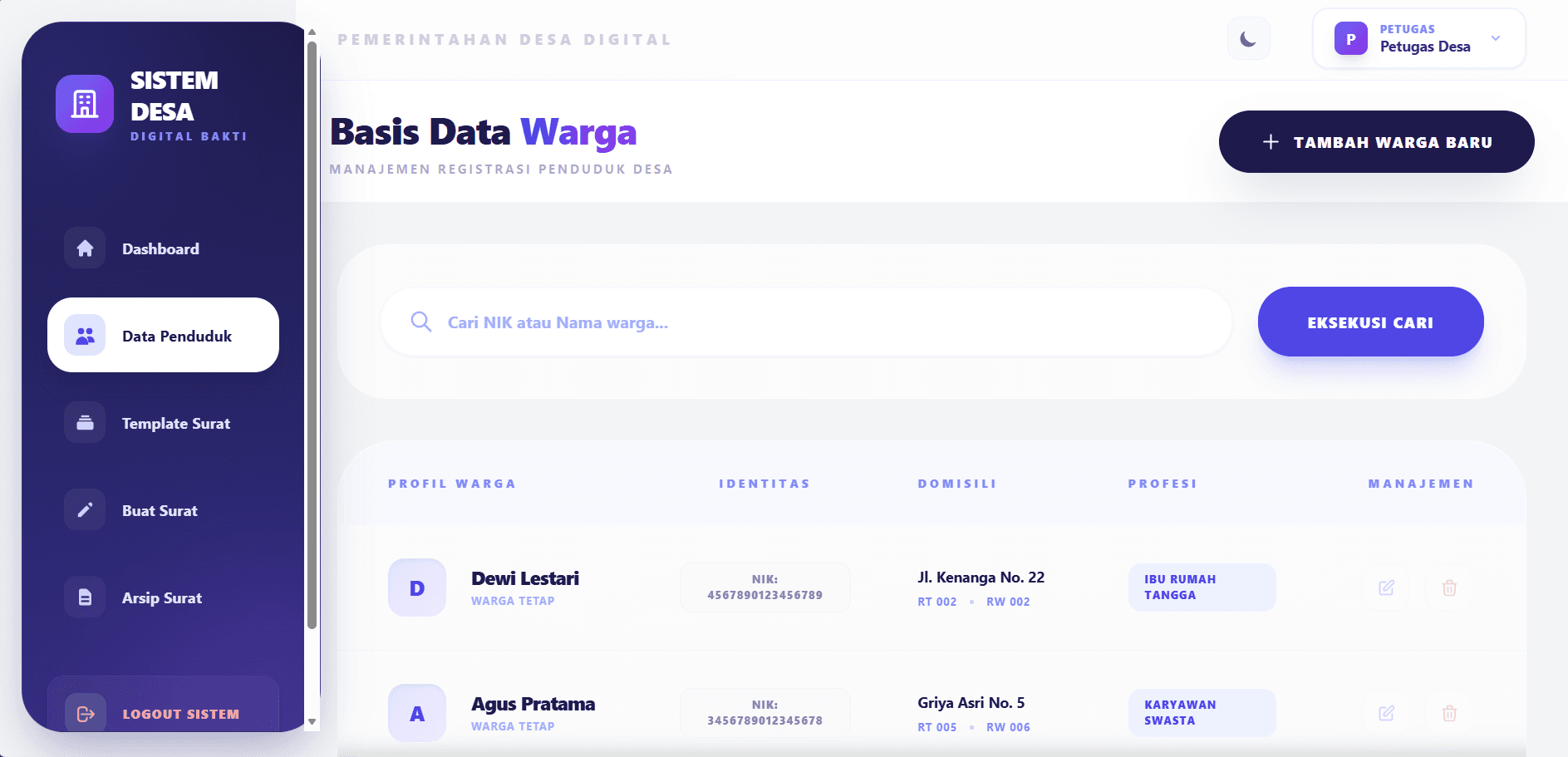Open Dashboard from the sidebar

pyautogui.click(x=162, y=248)
